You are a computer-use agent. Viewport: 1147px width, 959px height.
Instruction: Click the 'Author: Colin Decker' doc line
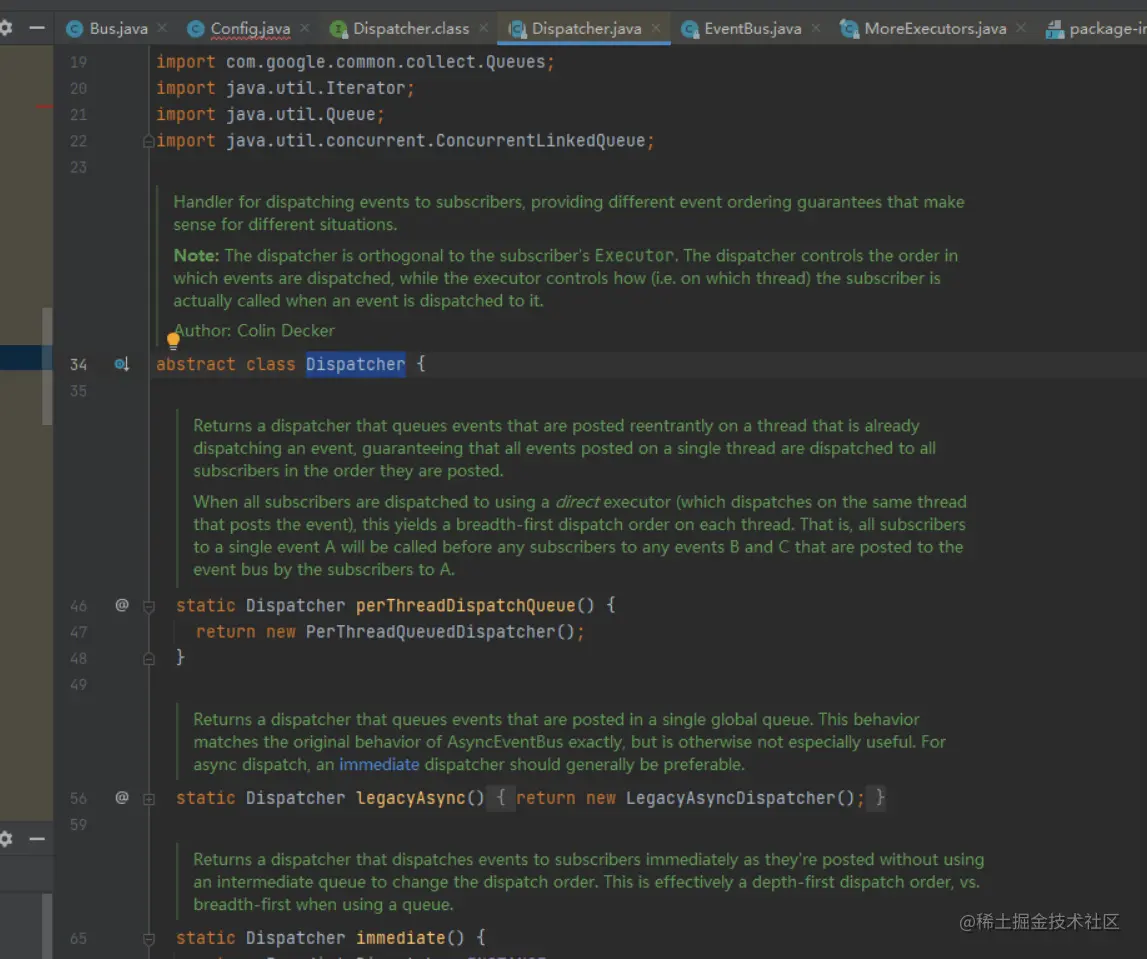(x=255, y=331)
